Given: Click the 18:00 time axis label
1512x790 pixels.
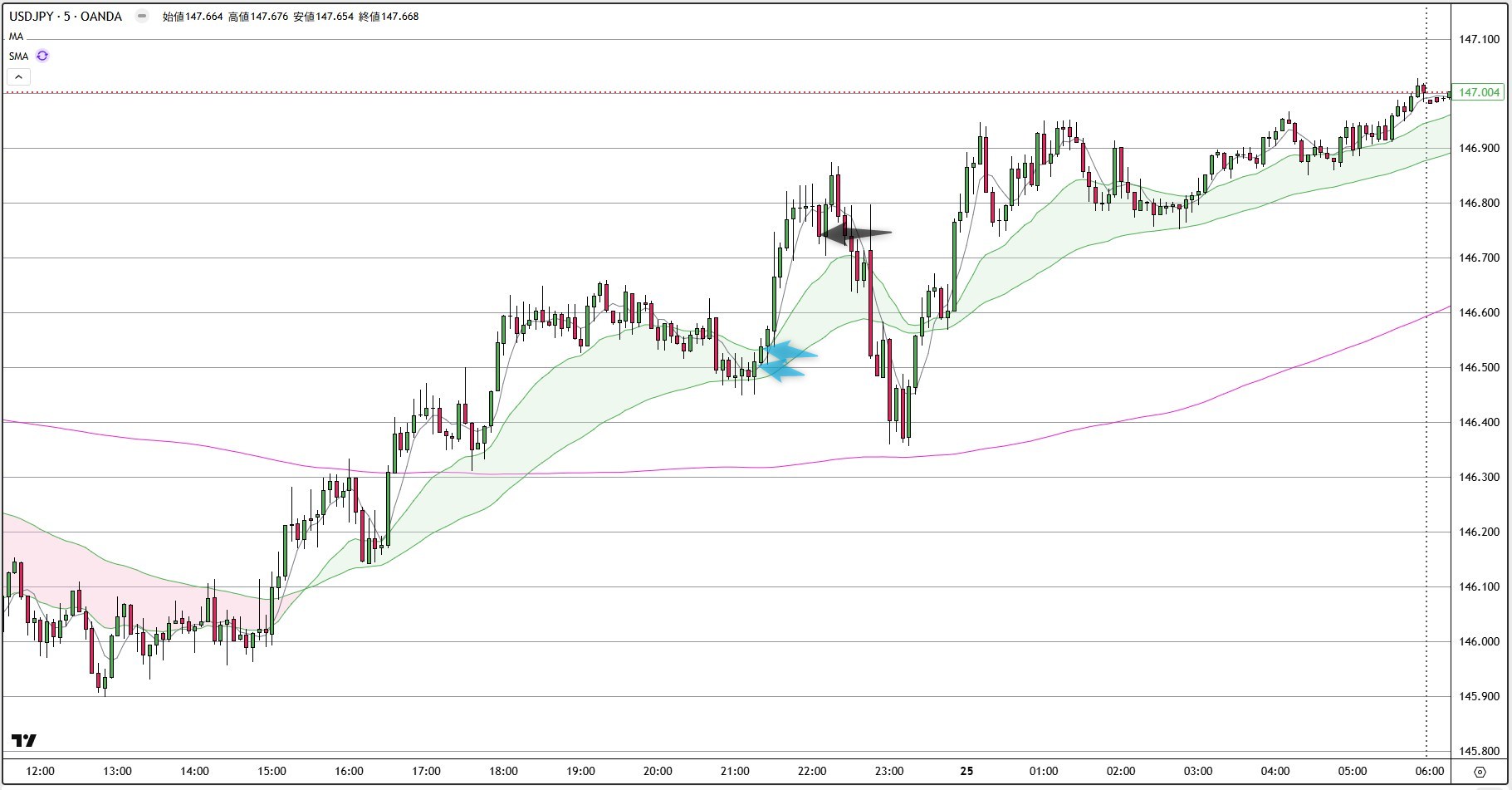Looking at the screenshot, I should pos(503,771).
